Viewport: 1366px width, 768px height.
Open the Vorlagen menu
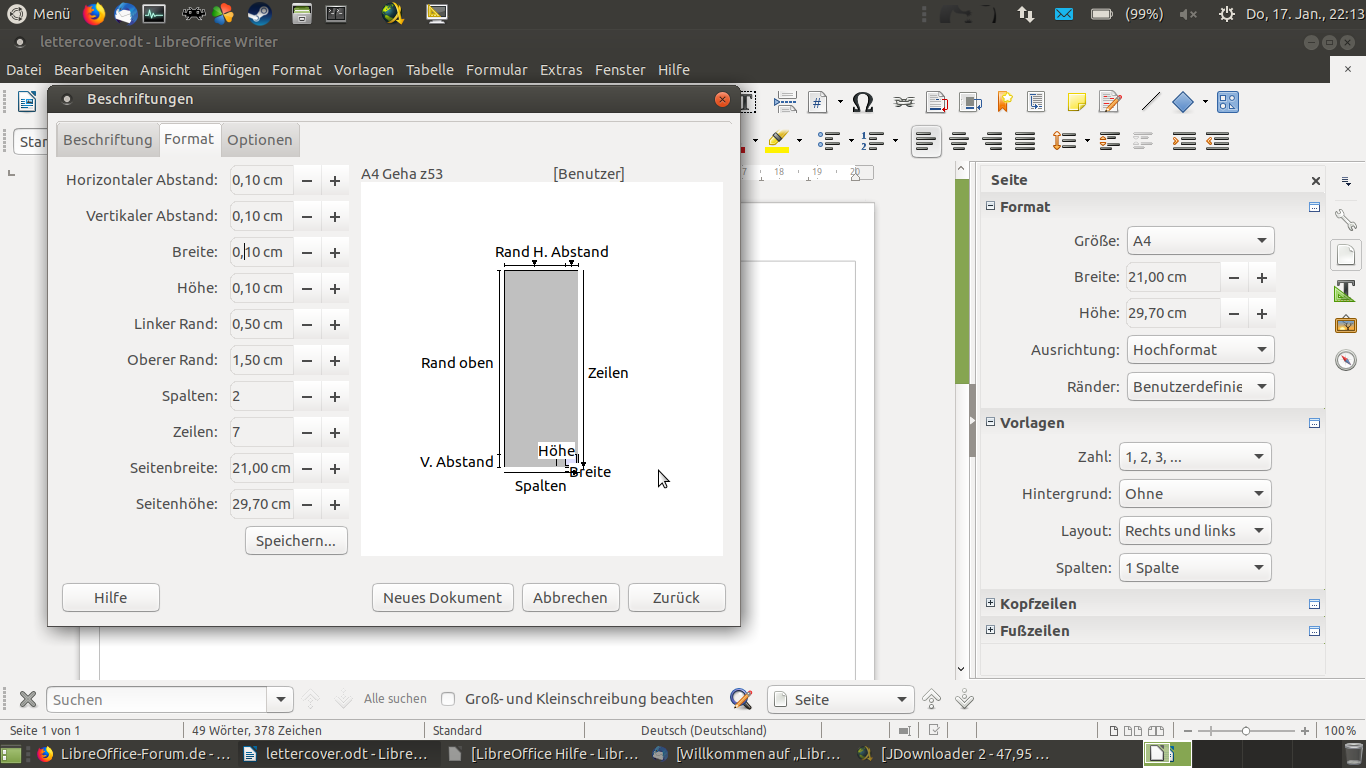pos(364,70)
